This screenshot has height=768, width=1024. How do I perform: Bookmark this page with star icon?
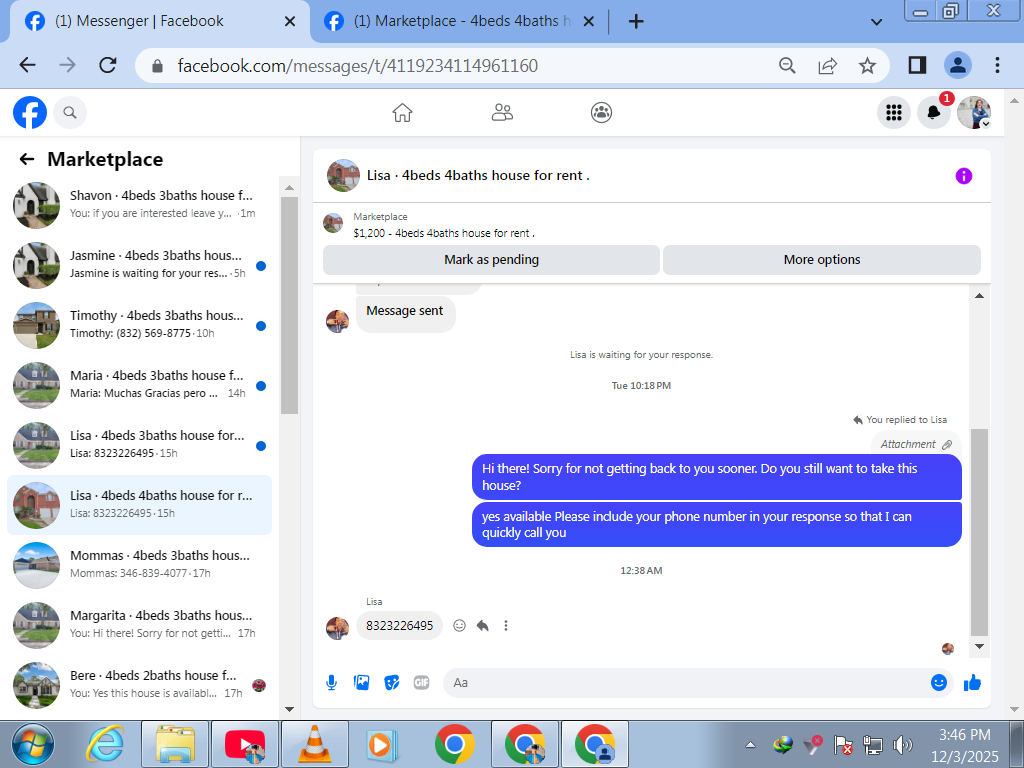coord(867,65)
